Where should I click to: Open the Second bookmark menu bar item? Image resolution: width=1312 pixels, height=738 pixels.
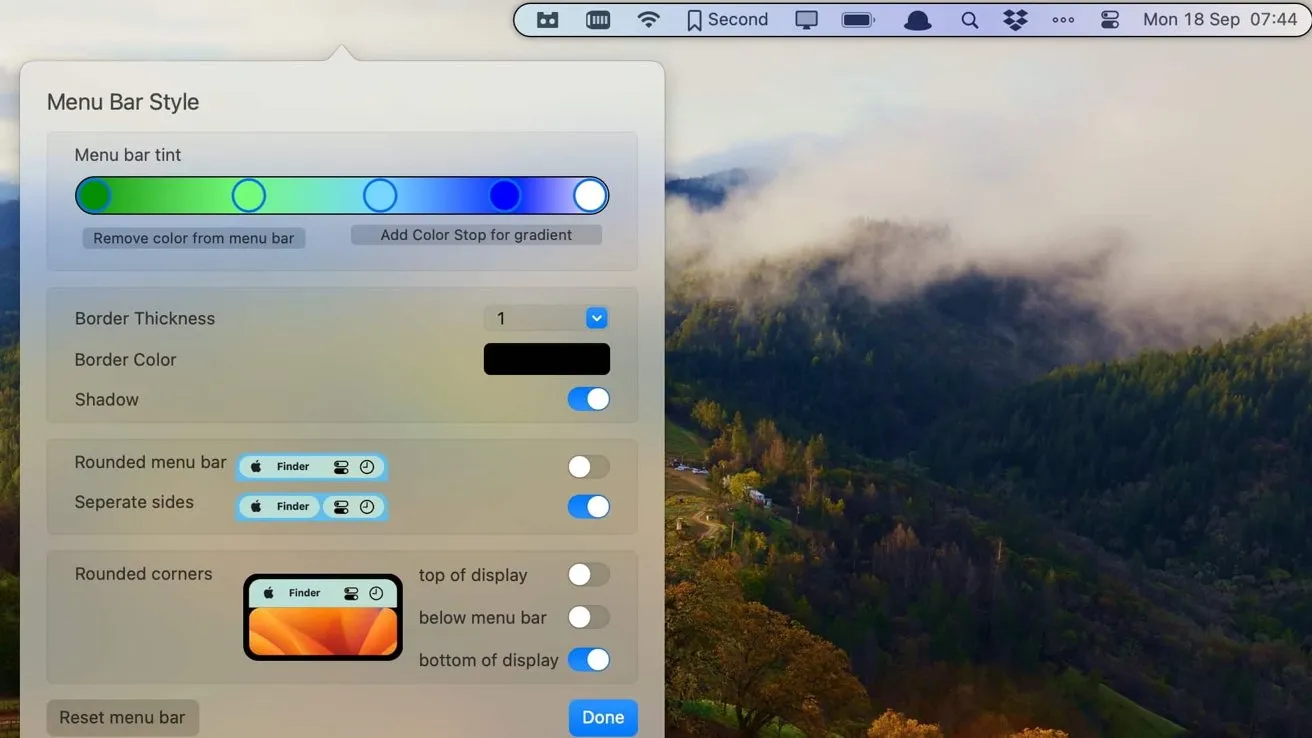(x=727, y=20)
